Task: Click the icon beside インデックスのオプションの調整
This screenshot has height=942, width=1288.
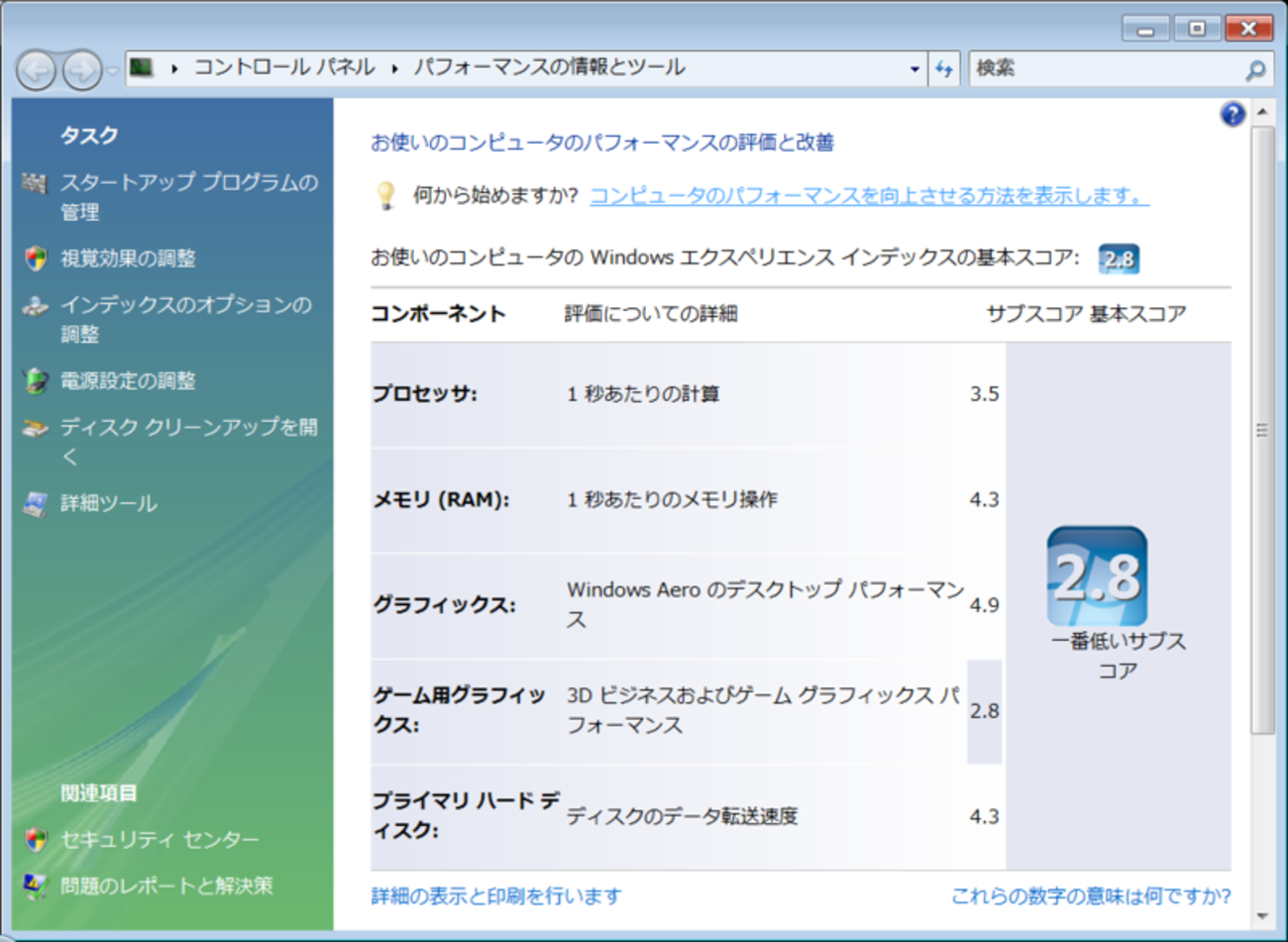Action: 35,306
